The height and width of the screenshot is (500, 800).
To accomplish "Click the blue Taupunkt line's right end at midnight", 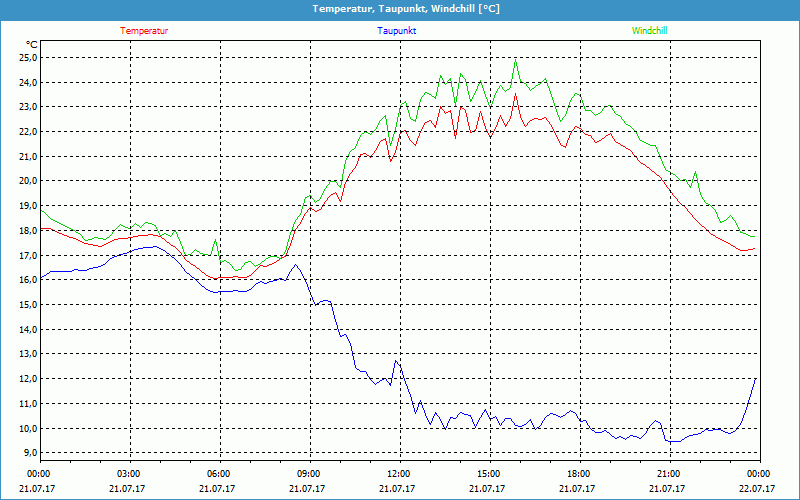I will point(756,379).
